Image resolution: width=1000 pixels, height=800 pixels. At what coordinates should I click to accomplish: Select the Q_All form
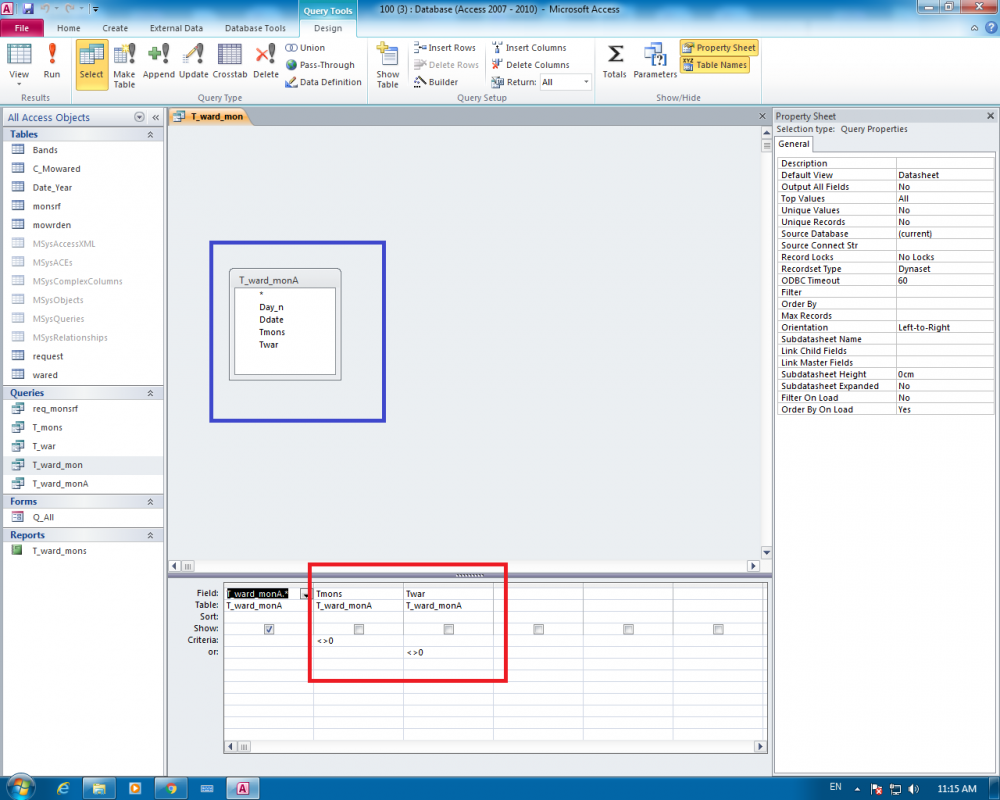pos(43,517)
